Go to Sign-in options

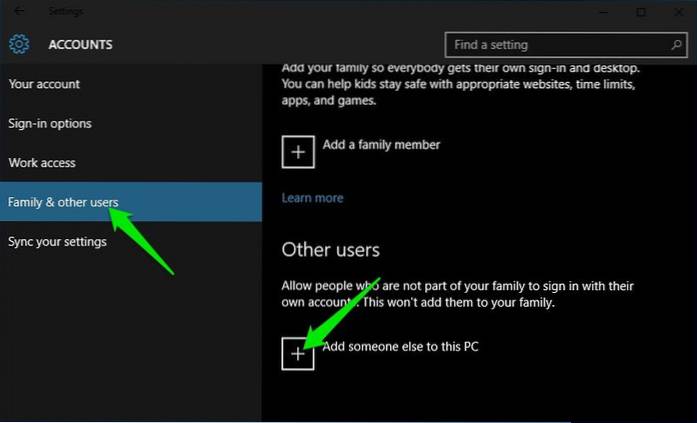[50, 123]
